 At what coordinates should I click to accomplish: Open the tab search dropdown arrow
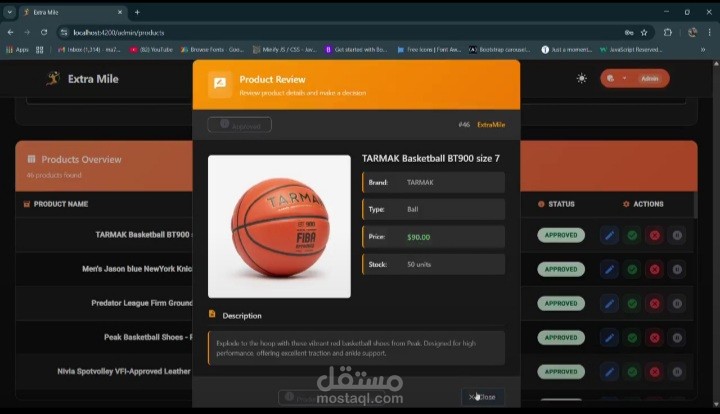[10, 12]
